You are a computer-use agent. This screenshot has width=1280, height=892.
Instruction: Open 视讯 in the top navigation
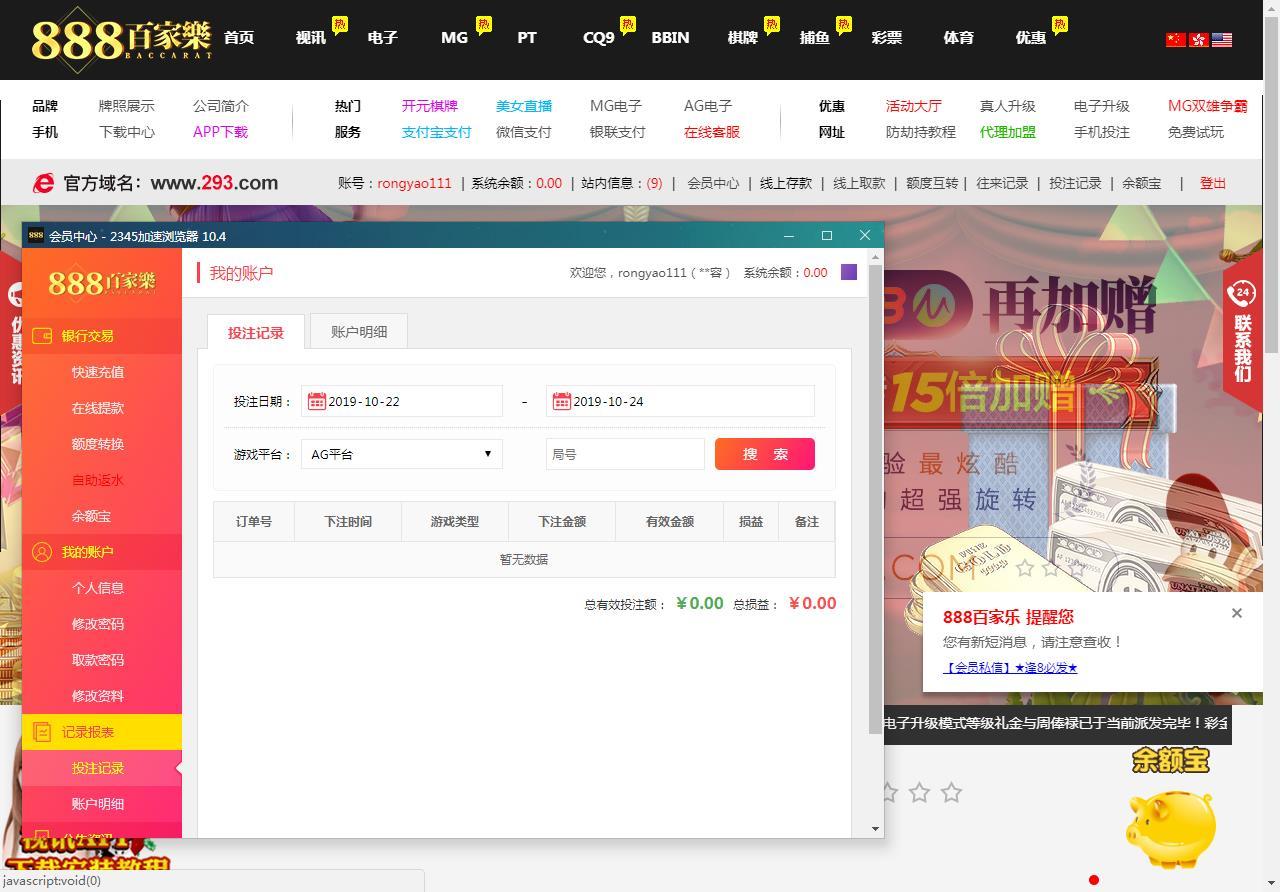coord(311,37)
